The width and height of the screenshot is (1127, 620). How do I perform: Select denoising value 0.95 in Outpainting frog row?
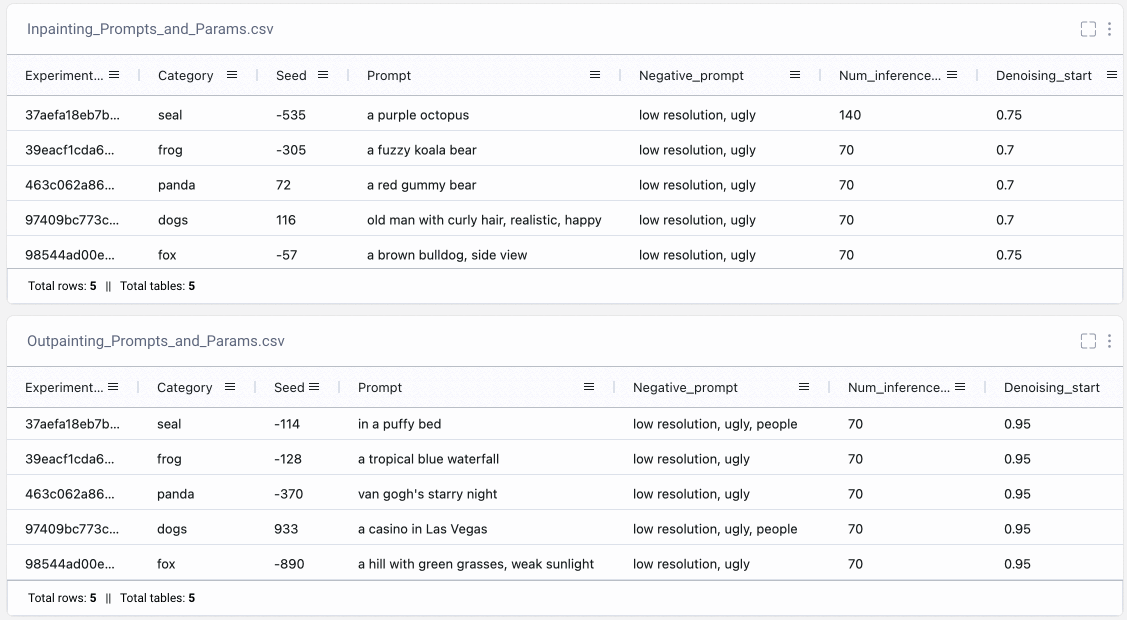[x=1017, y=459]
